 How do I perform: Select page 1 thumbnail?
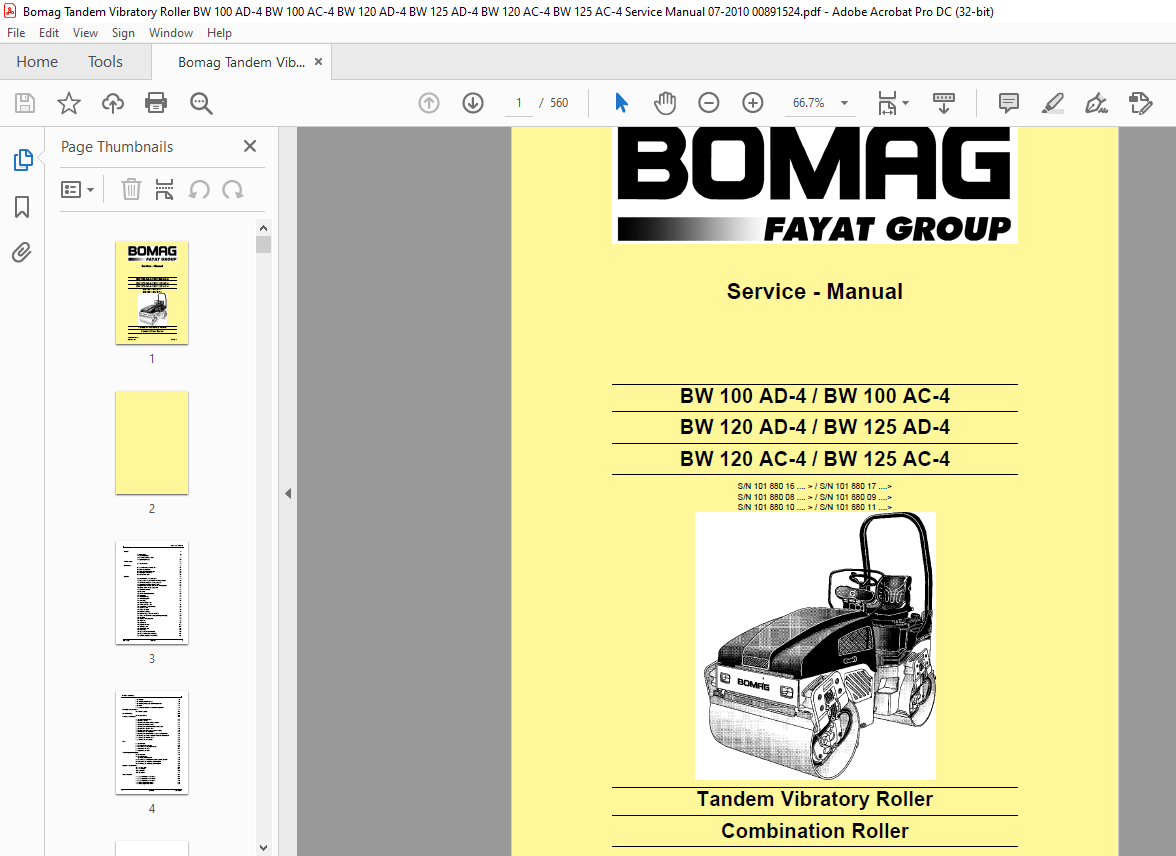pos(152,293)
